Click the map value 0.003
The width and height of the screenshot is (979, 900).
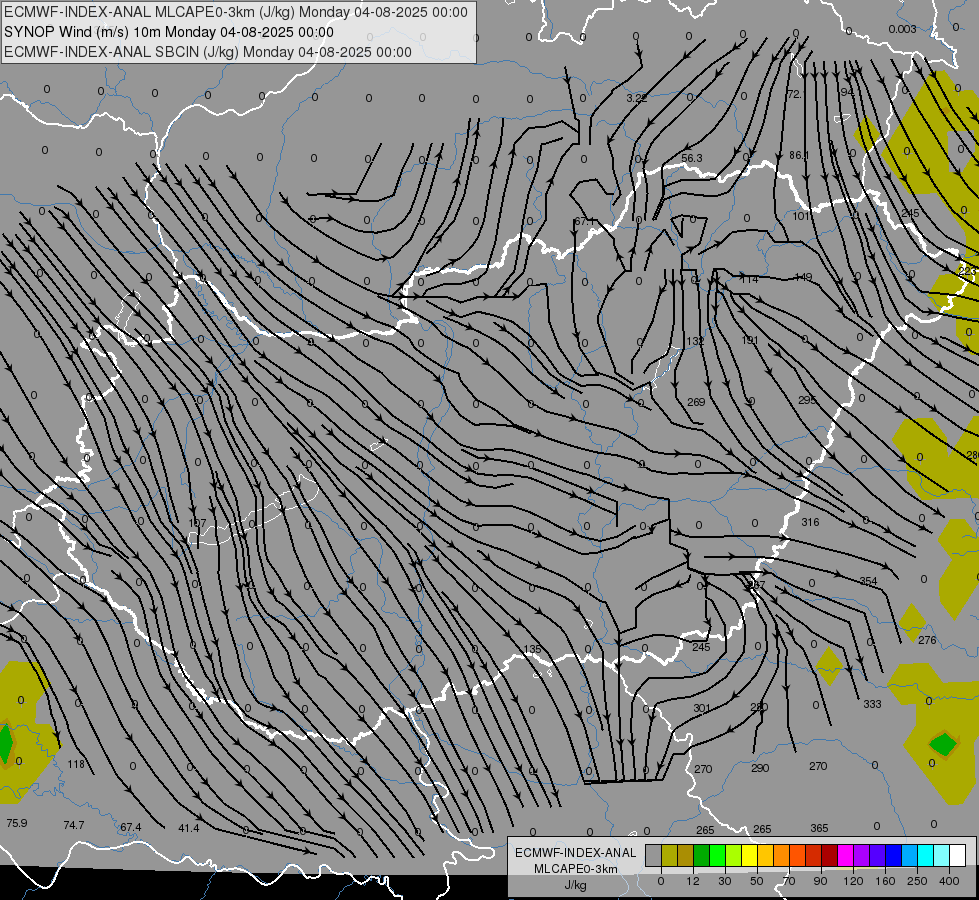(x=902, y=29)
